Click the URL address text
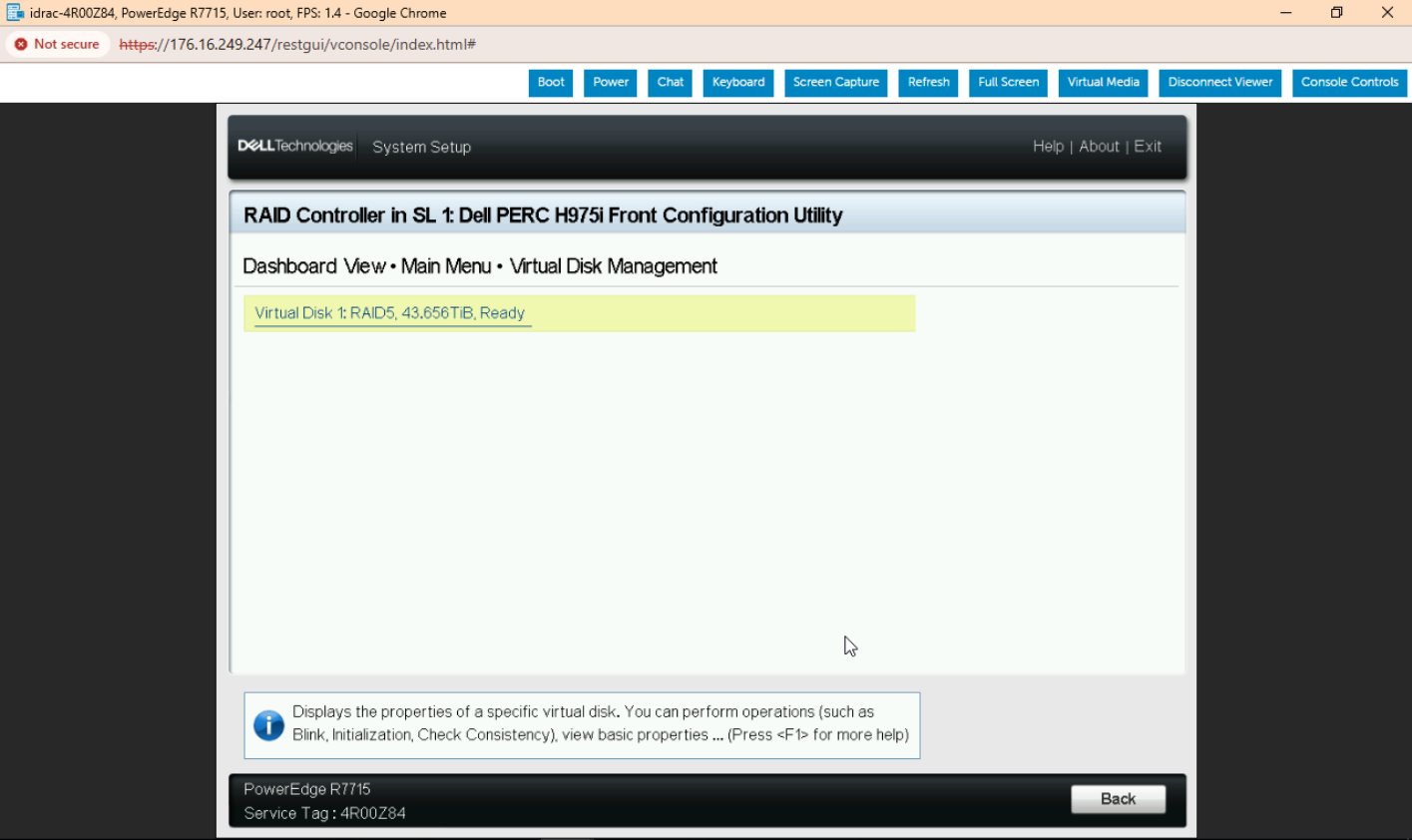The width and height of the screenshot is (1412, 840). [x=297, y=45]
